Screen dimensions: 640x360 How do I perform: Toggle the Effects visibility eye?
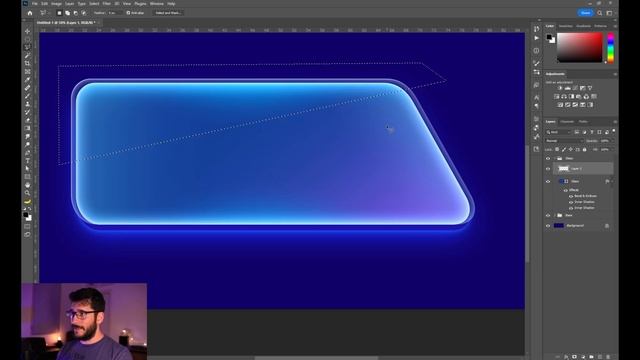coord(566,190)
